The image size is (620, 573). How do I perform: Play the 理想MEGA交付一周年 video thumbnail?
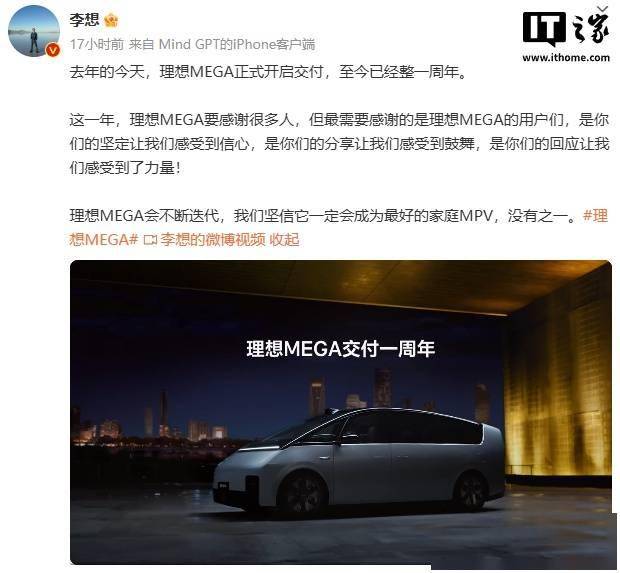[341, 412]
